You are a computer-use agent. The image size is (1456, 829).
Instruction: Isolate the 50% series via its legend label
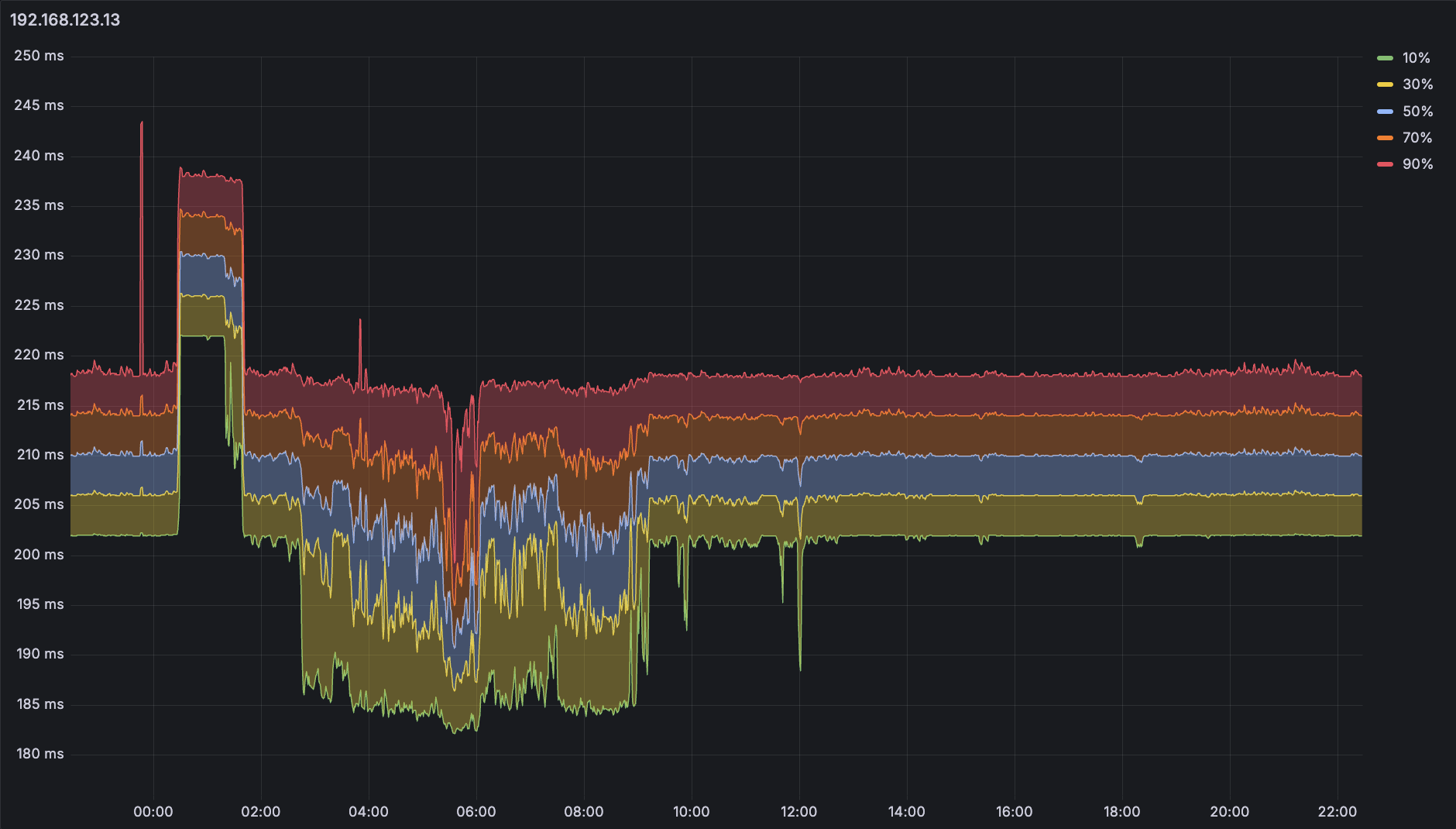[x=1417, y=112]
